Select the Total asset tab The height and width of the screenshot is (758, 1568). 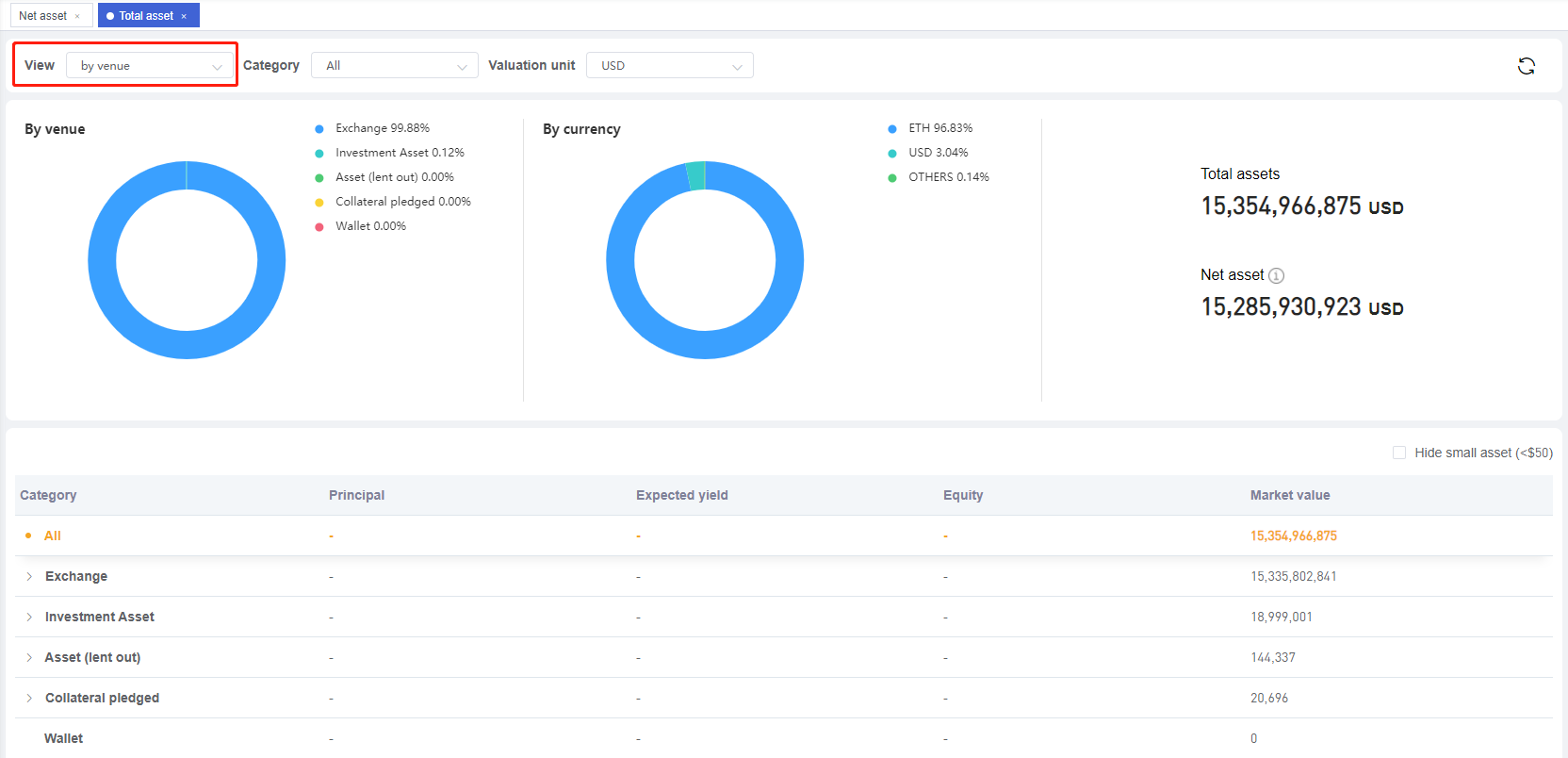tap(146, 16)
